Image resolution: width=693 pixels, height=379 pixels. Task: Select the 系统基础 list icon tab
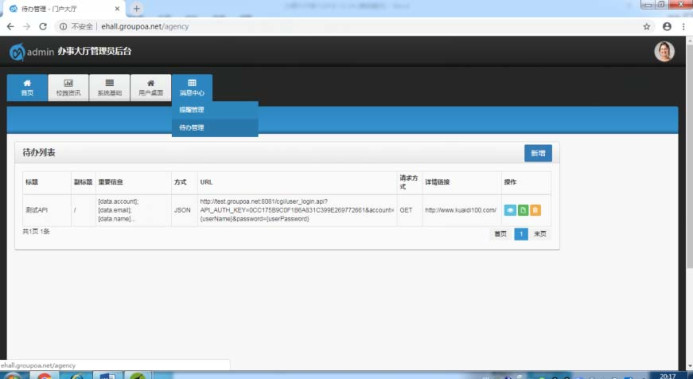point(110,87)
